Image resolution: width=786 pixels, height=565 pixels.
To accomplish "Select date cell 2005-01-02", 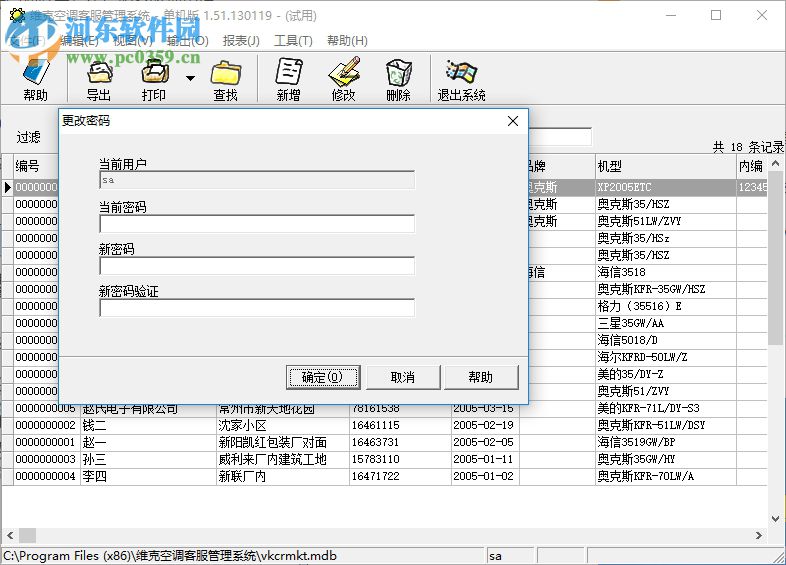I will pyautogui.click(x=485, y=476).
